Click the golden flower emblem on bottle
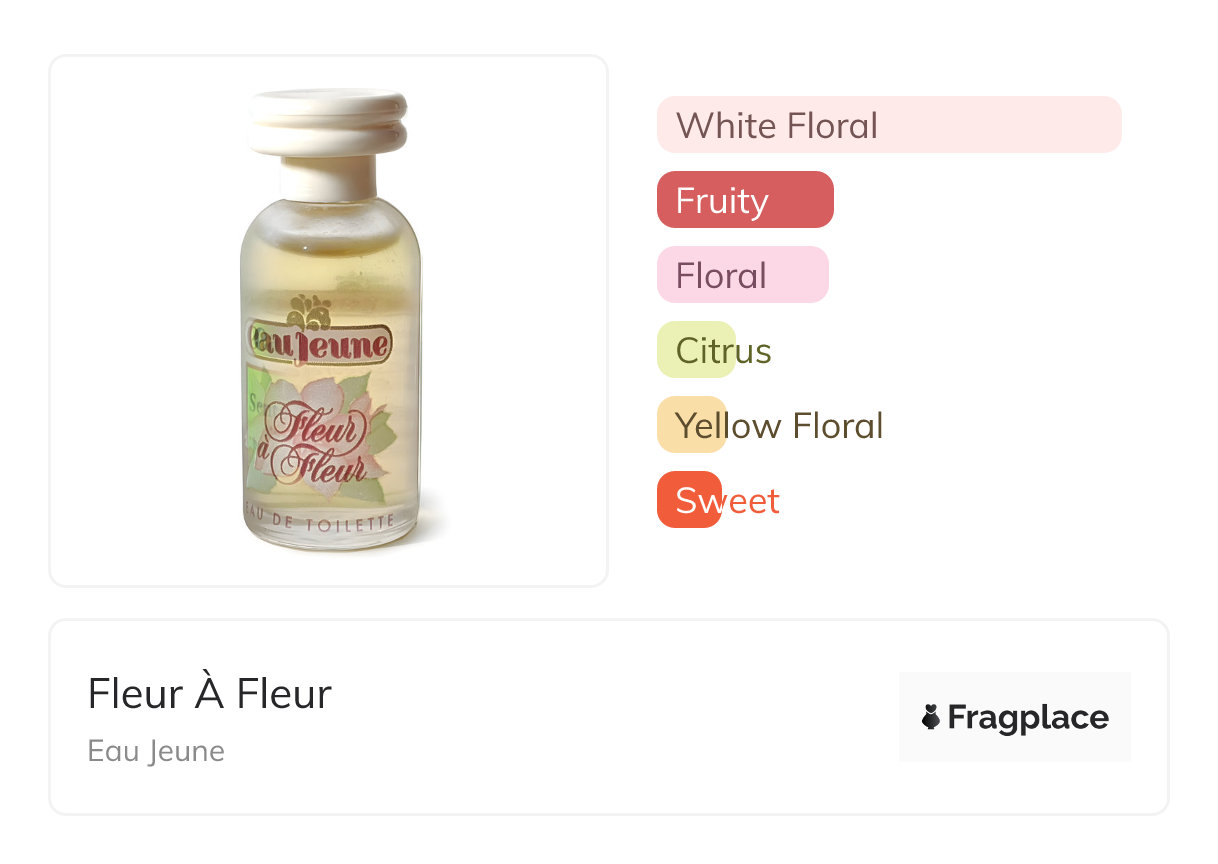The image size is (1218, 864). click(x=309, y=311)
